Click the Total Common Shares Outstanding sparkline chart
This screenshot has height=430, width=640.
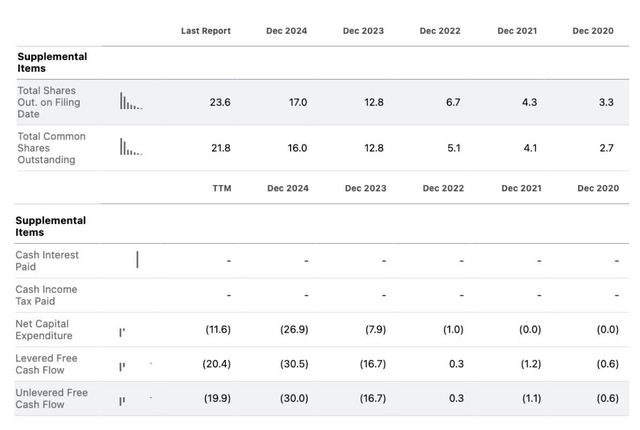131,148
